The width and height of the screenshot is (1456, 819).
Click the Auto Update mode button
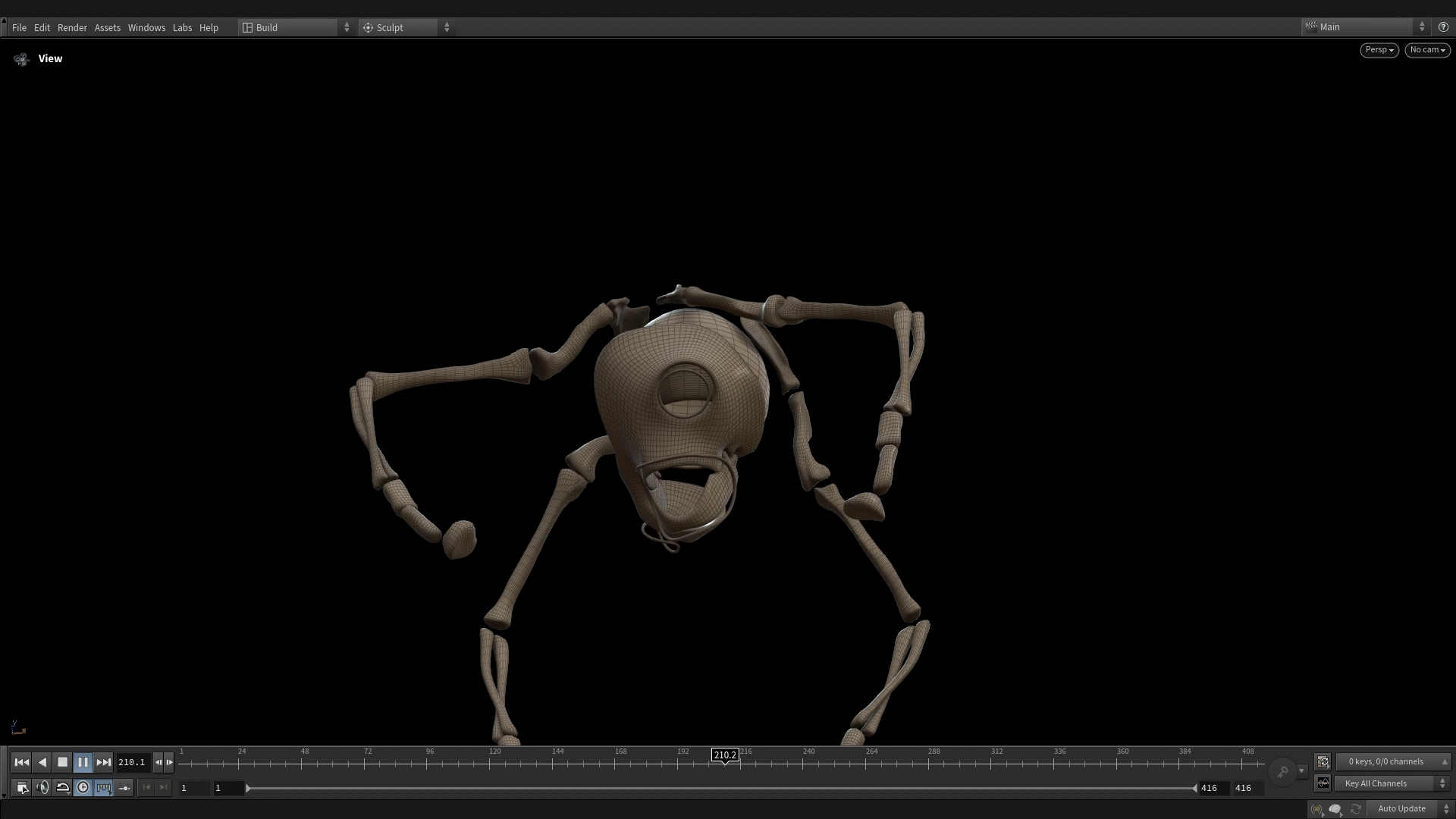pyautogui.click(x=1401, y=808)
